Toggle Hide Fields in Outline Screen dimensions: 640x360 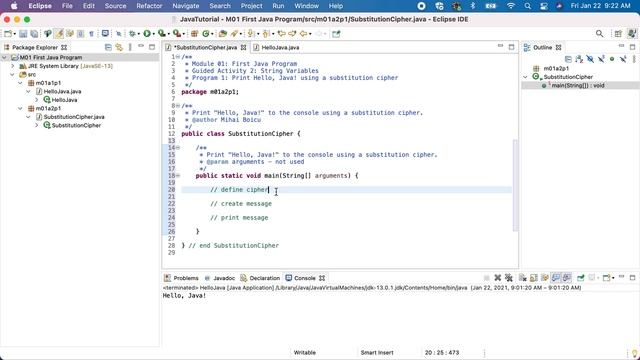590,59
